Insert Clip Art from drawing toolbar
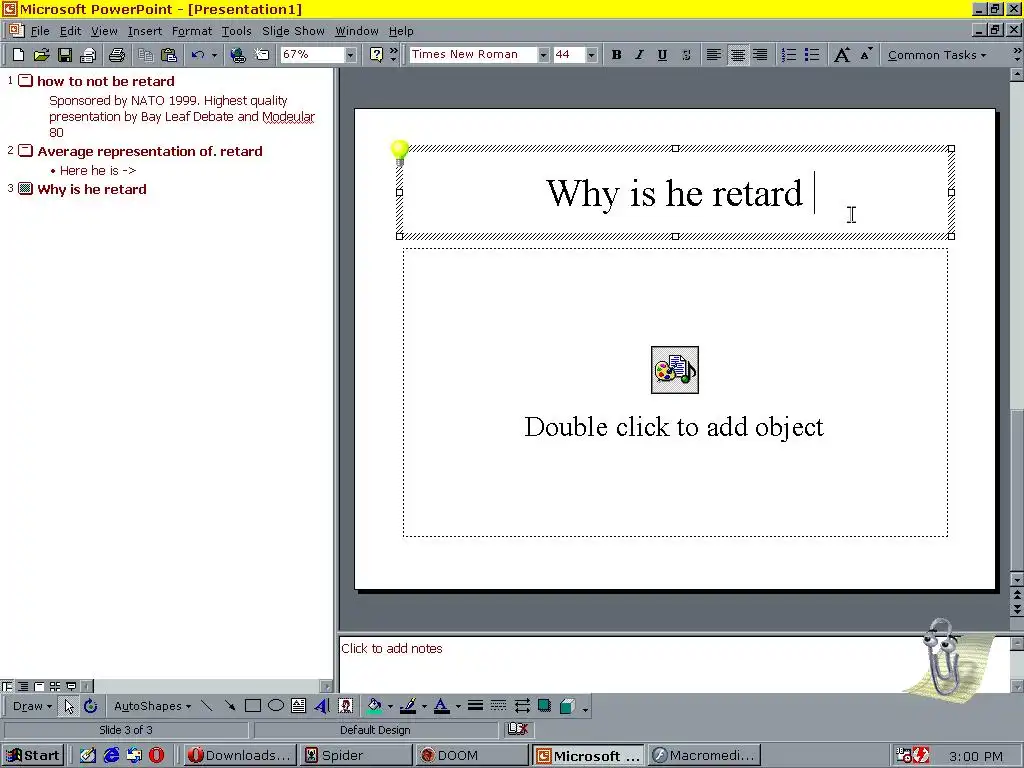Screen dimensions: 1024x768 [x=345, y=706]
